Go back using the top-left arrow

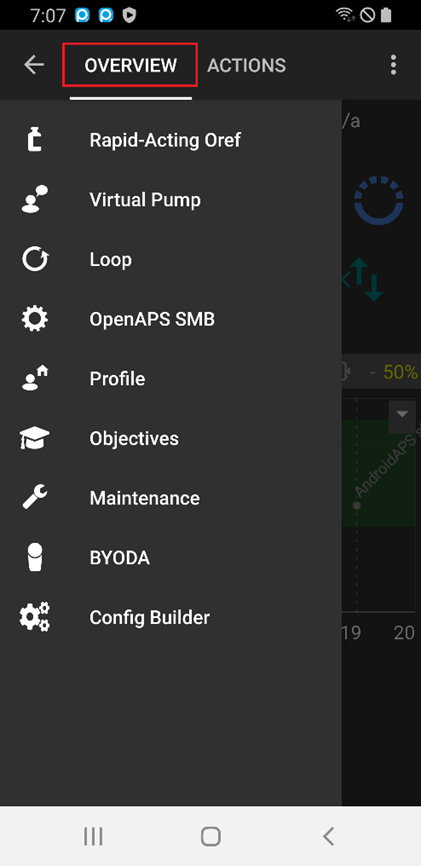pyautogui.click(x=34, y=65)
